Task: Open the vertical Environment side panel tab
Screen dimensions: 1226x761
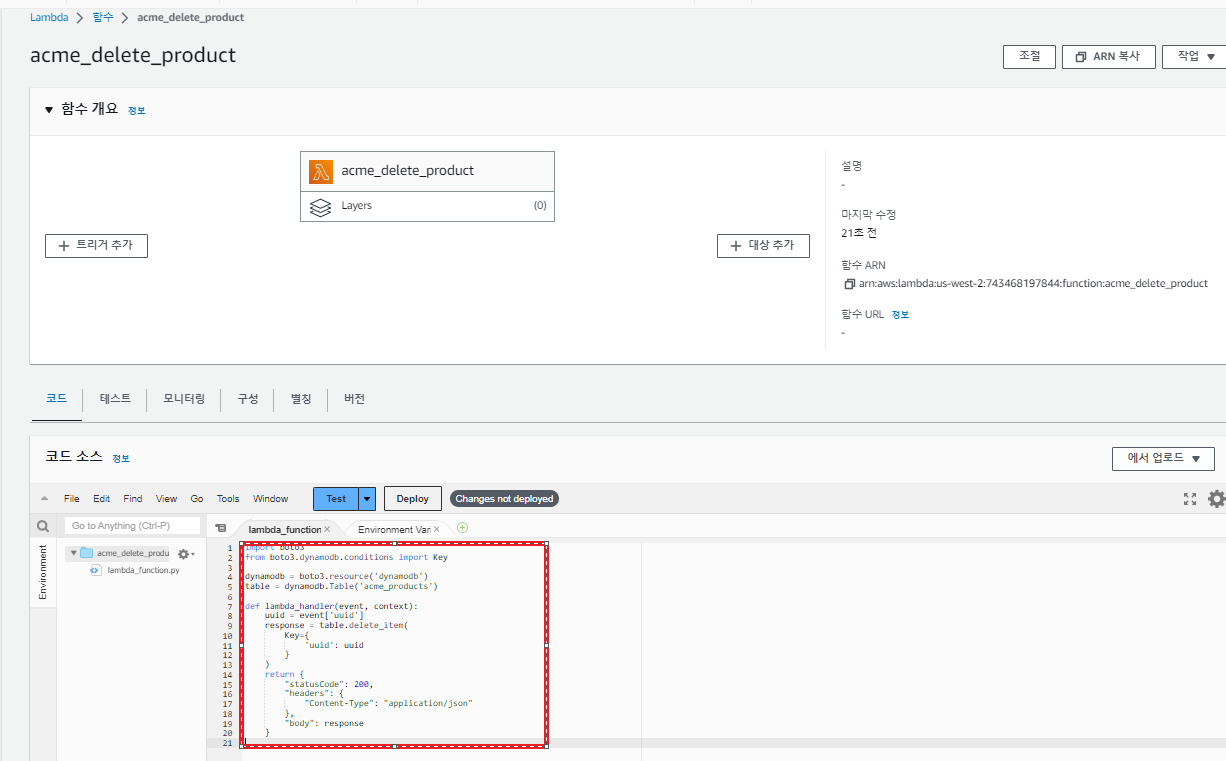Action: (43, 571)
